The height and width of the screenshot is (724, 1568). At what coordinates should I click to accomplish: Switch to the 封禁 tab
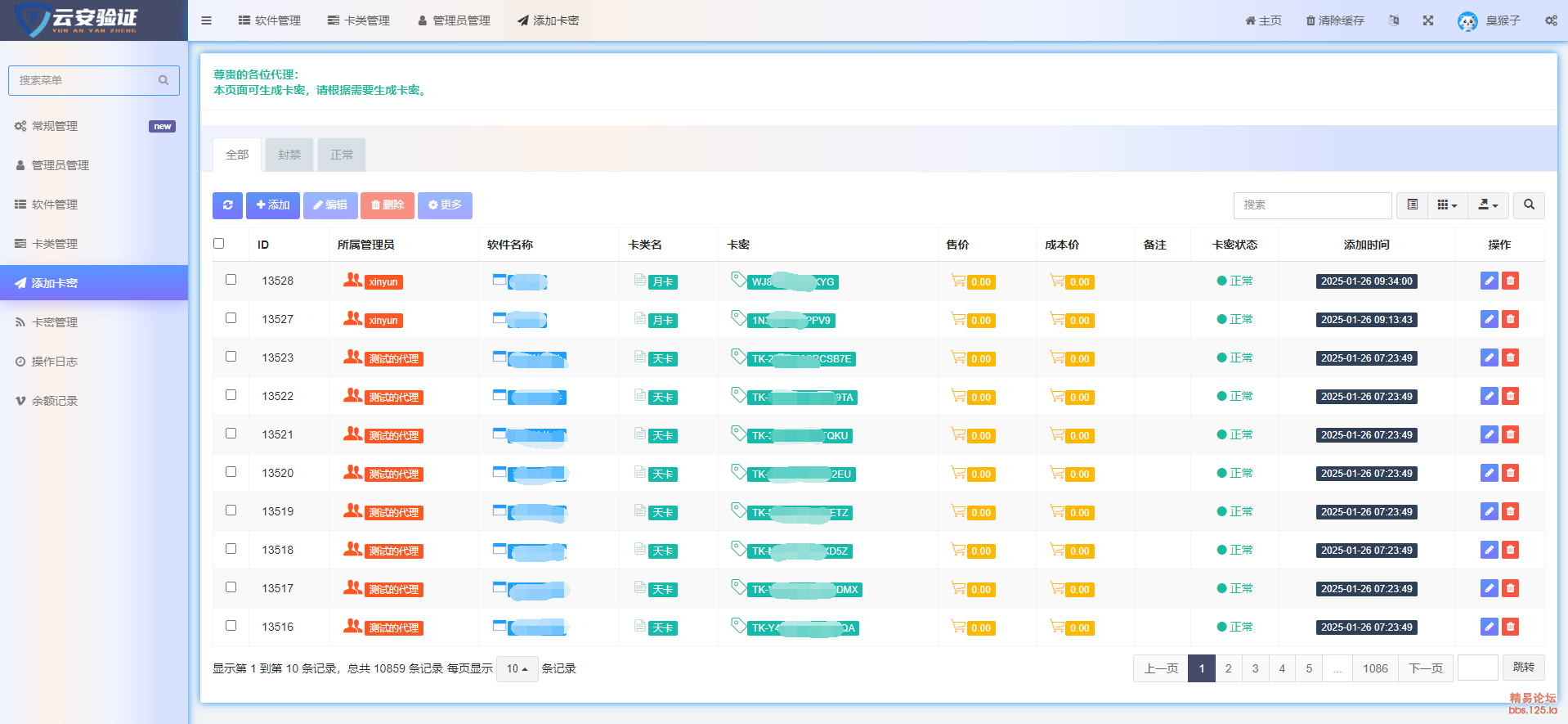[x=289, y=155]
